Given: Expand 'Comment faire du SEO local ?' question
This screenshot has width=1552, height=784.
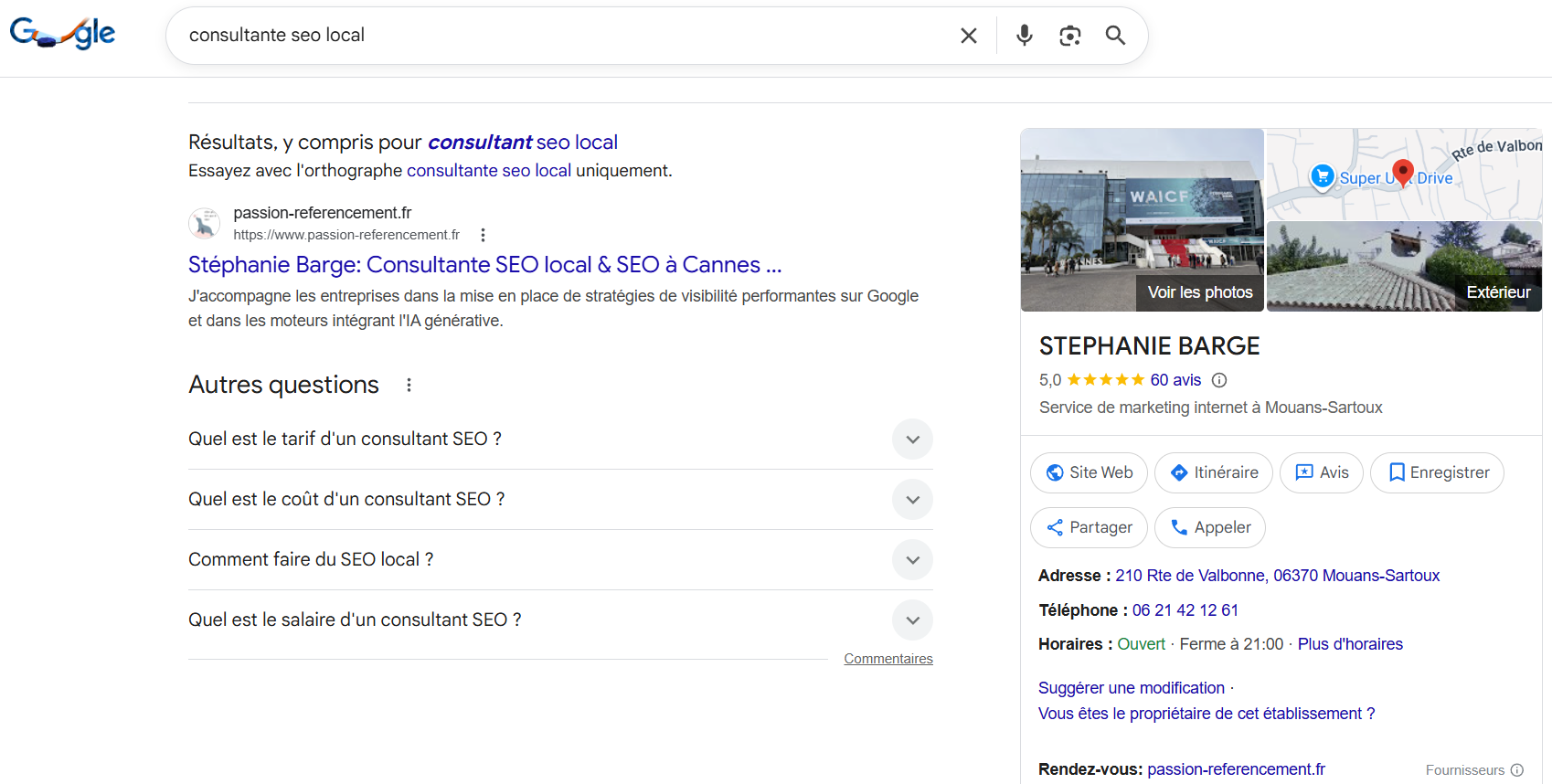Looking at the screenshot, I should (560, 560).
